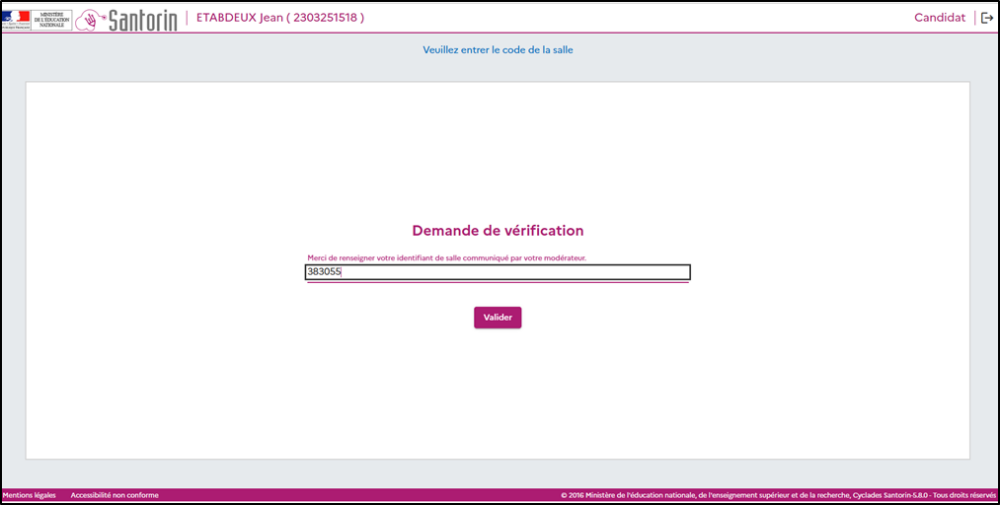Click the 'Merci de renseigner votre identifiant' label

[x=446, y=258]
